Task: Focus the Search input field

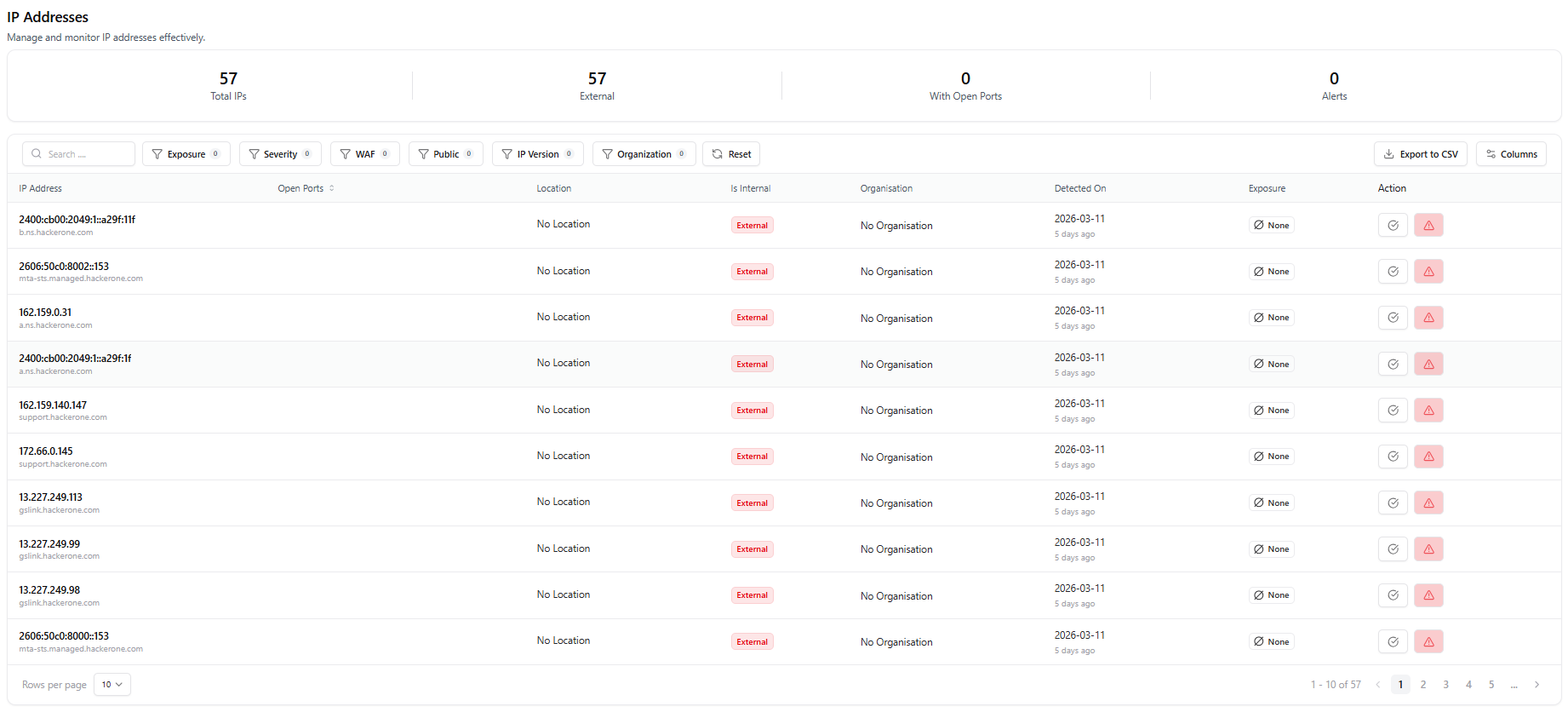Action: click(x=85, y=154)
